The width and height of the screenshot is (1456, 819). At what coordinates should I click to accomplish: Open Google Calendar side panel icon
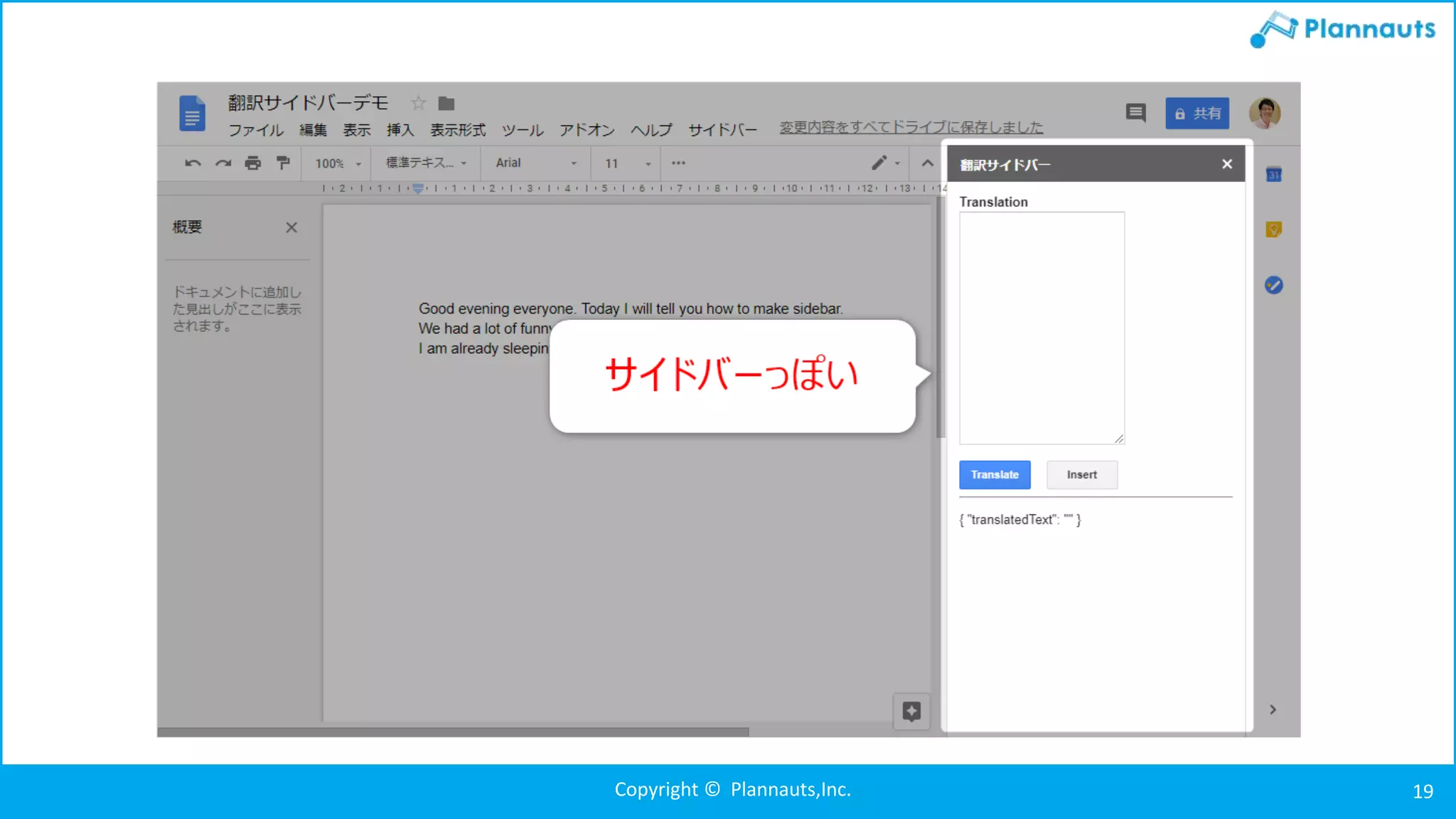click(x=1273, y=174)
